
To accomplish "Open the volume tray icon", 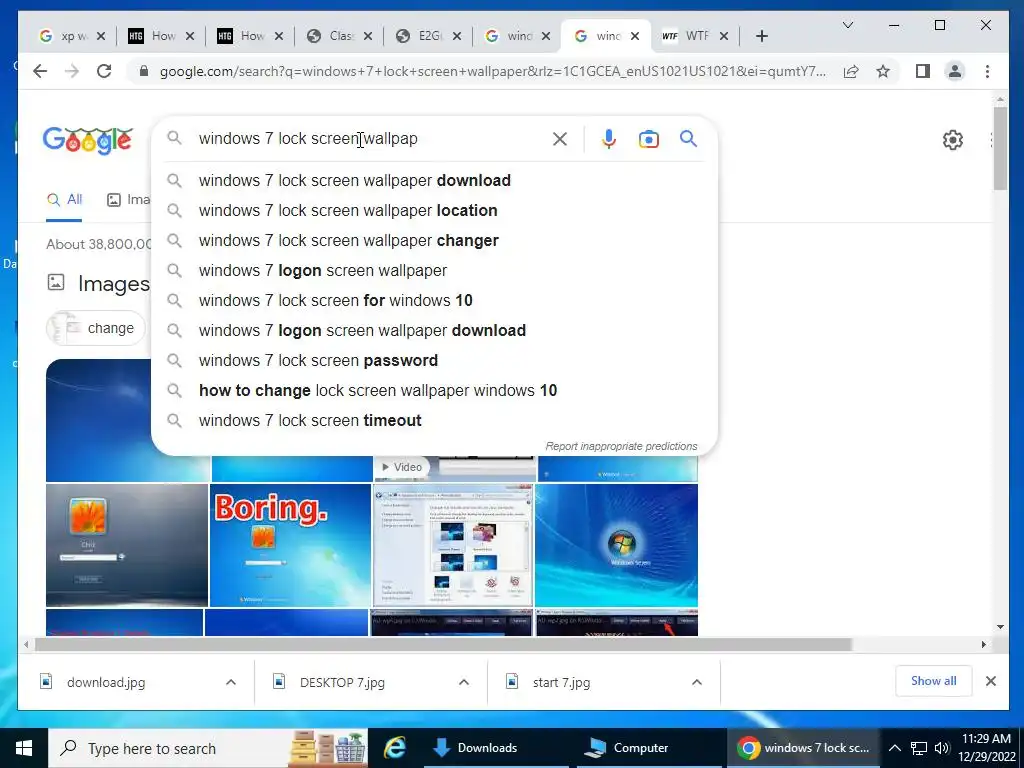I will (942, 748).
